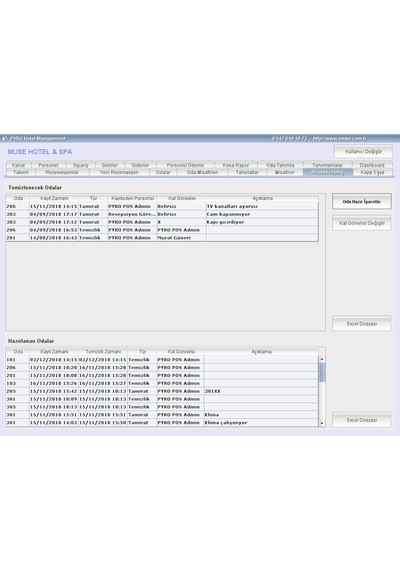Select the Takvim tab

click(21, 172)
